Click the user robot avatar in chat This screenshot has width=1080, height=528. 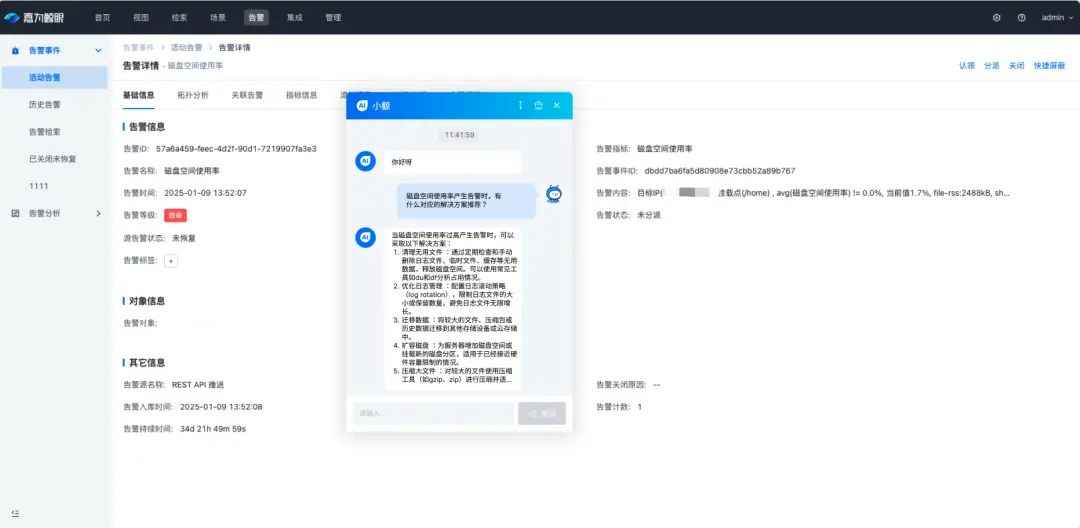point(554,194)
